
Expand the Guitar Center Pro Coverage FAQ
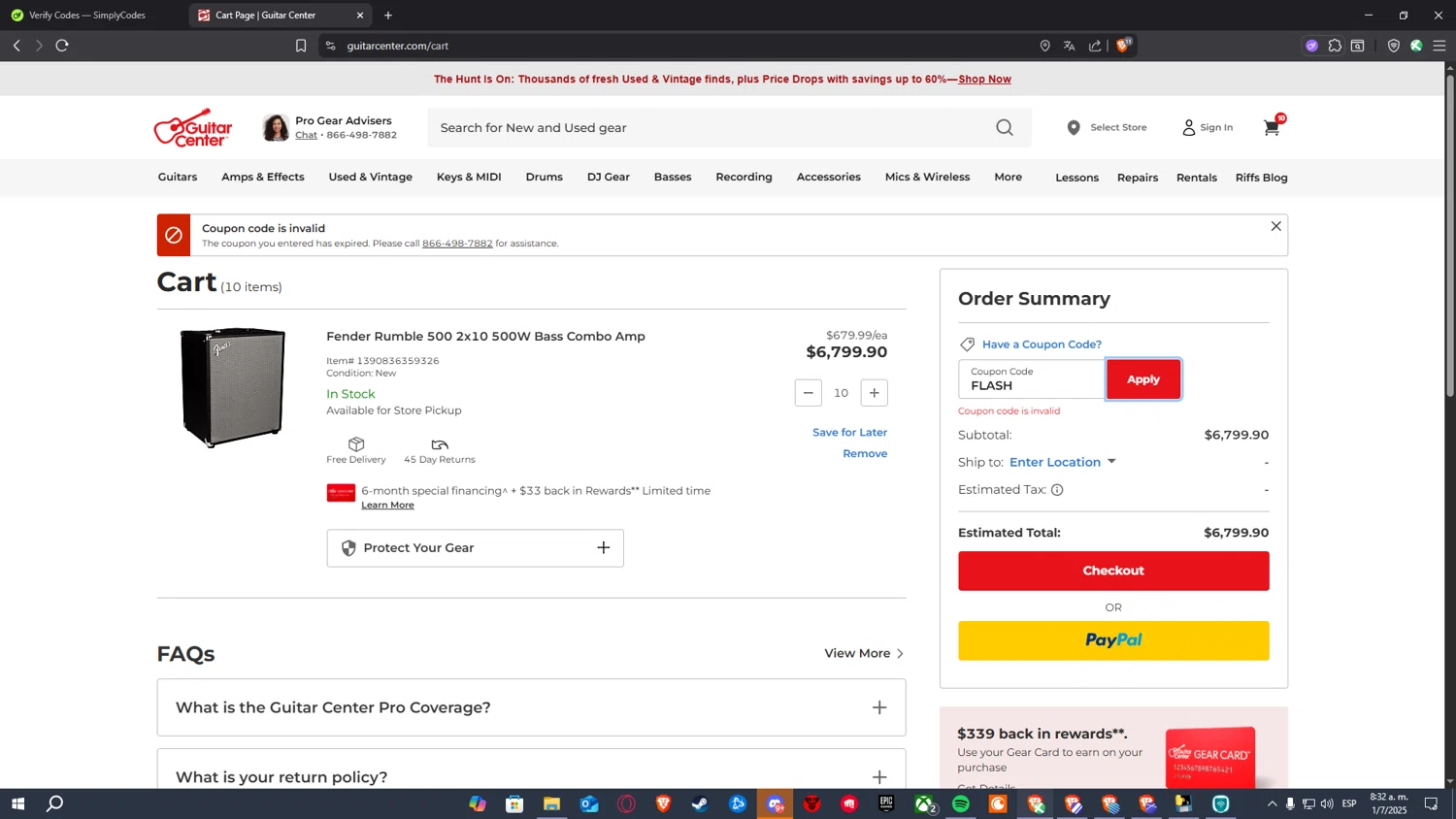pos(531,707)
